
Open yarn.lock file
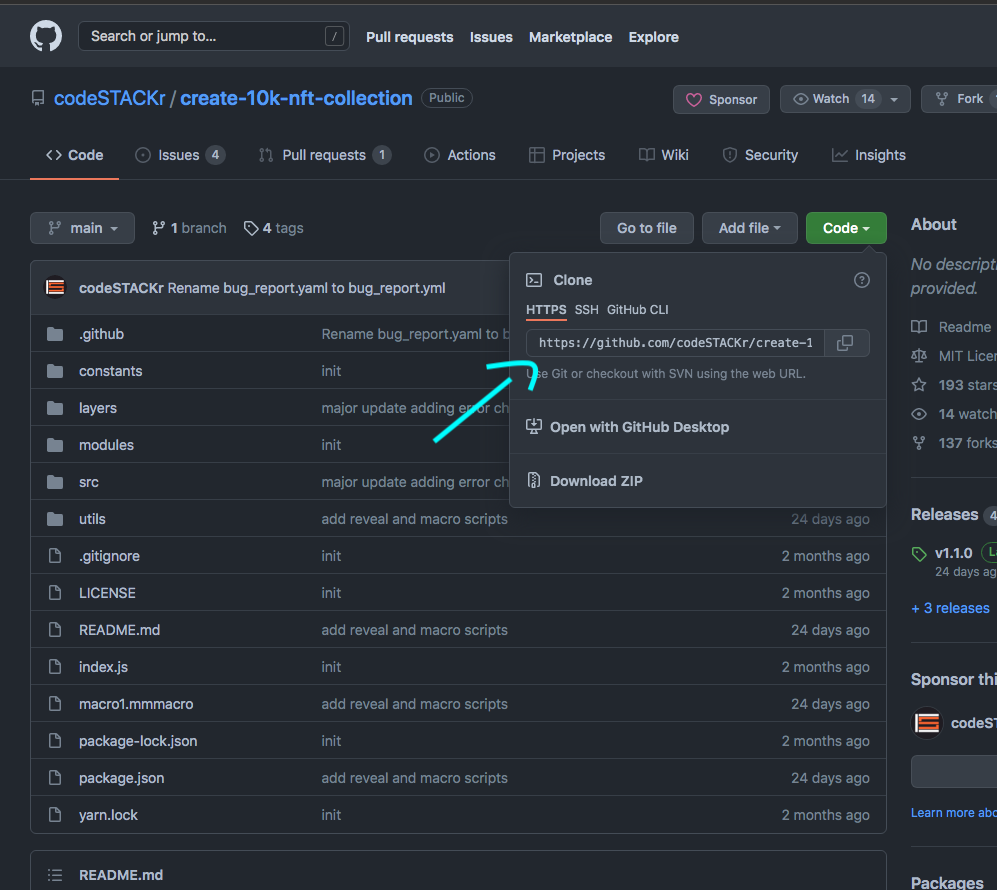108,814
